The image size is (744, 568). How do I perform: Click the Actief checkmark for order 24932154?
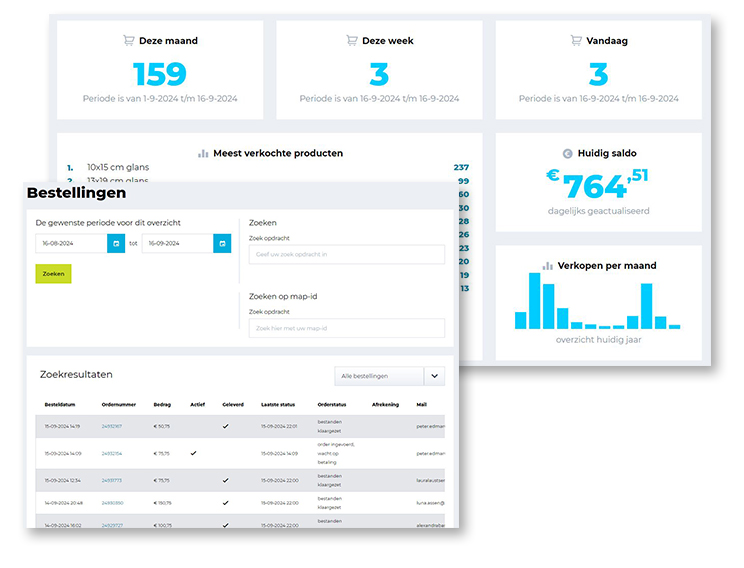pyautogui.click(x=193, y=453)
